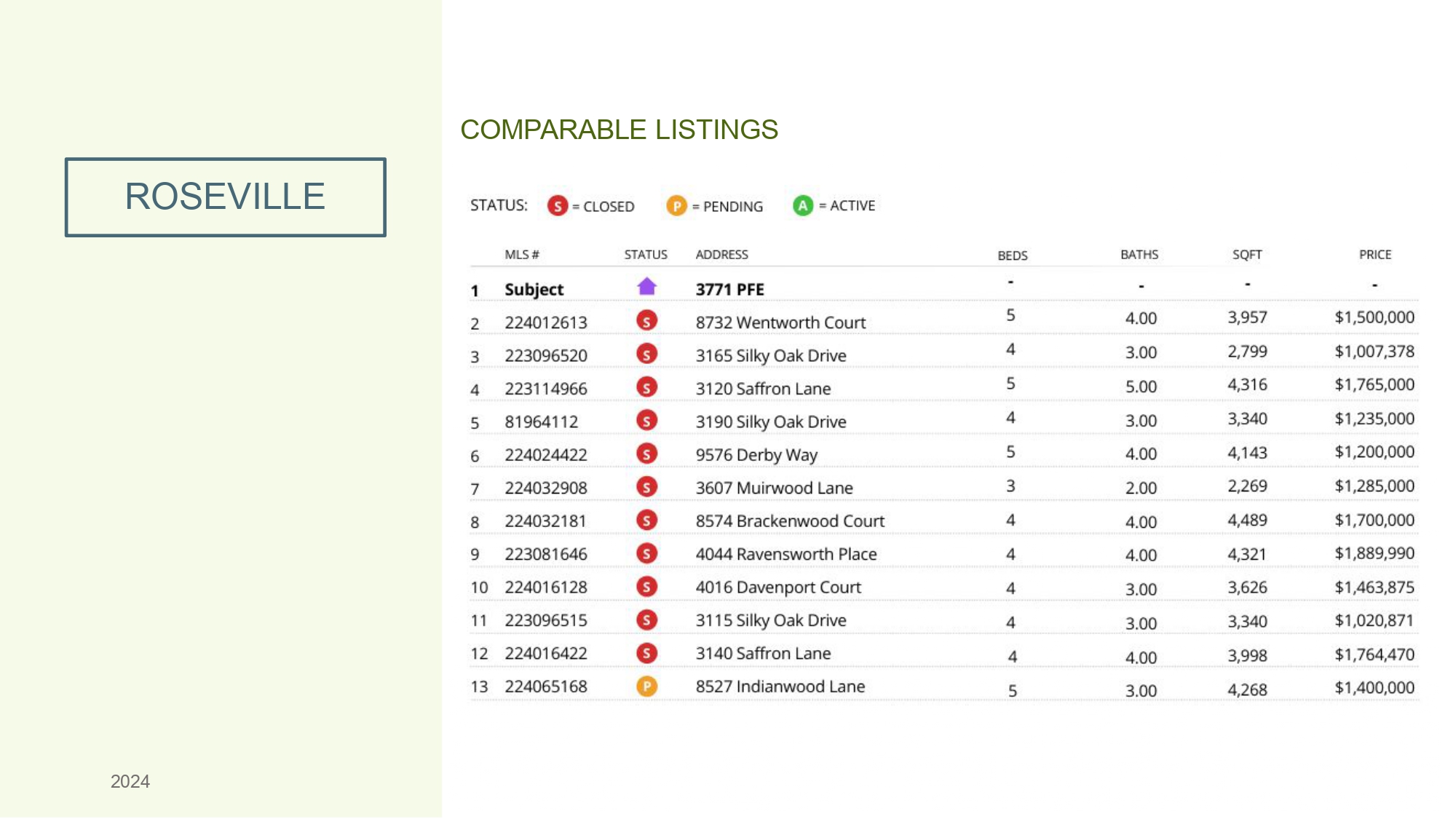Viewport: 1456px width, 819px height.
Task: Click the closed status icon for 3140 Saffron Lane
Action: [x=646, y=653]
